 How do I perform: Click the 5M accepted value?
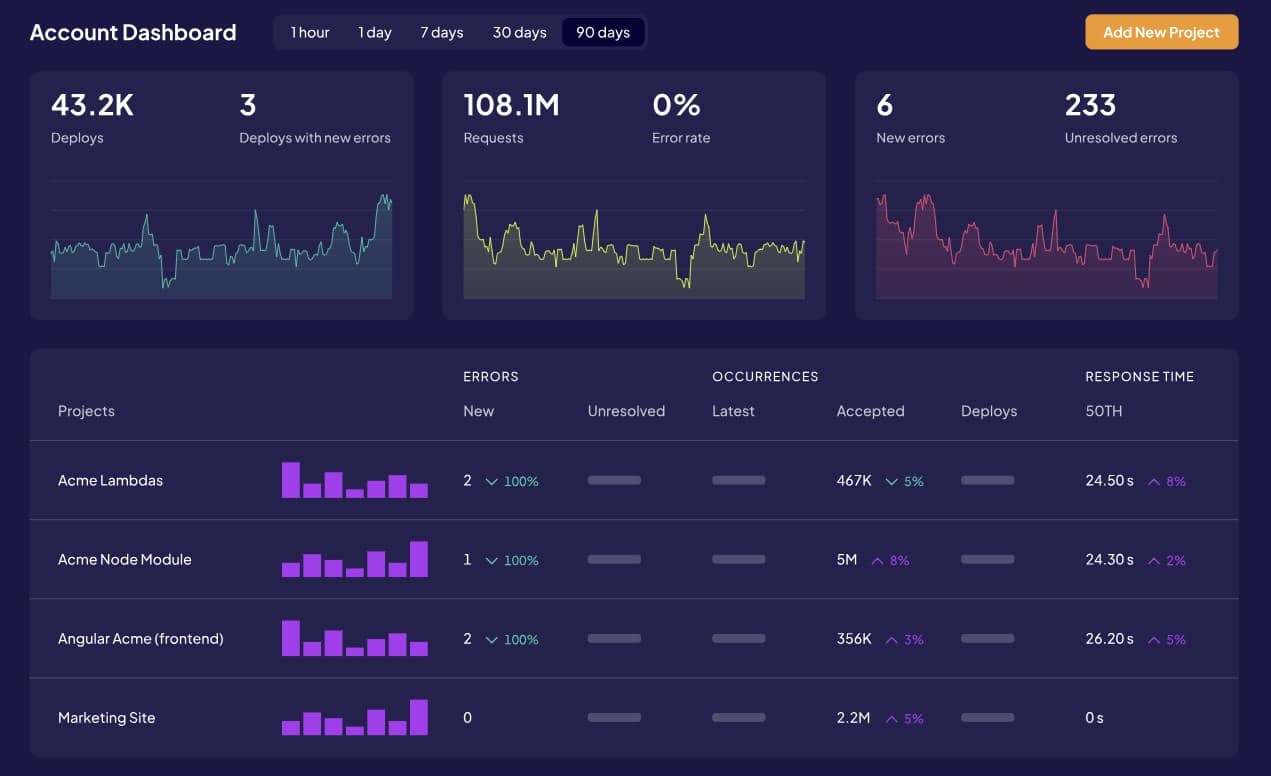(847, 559)
